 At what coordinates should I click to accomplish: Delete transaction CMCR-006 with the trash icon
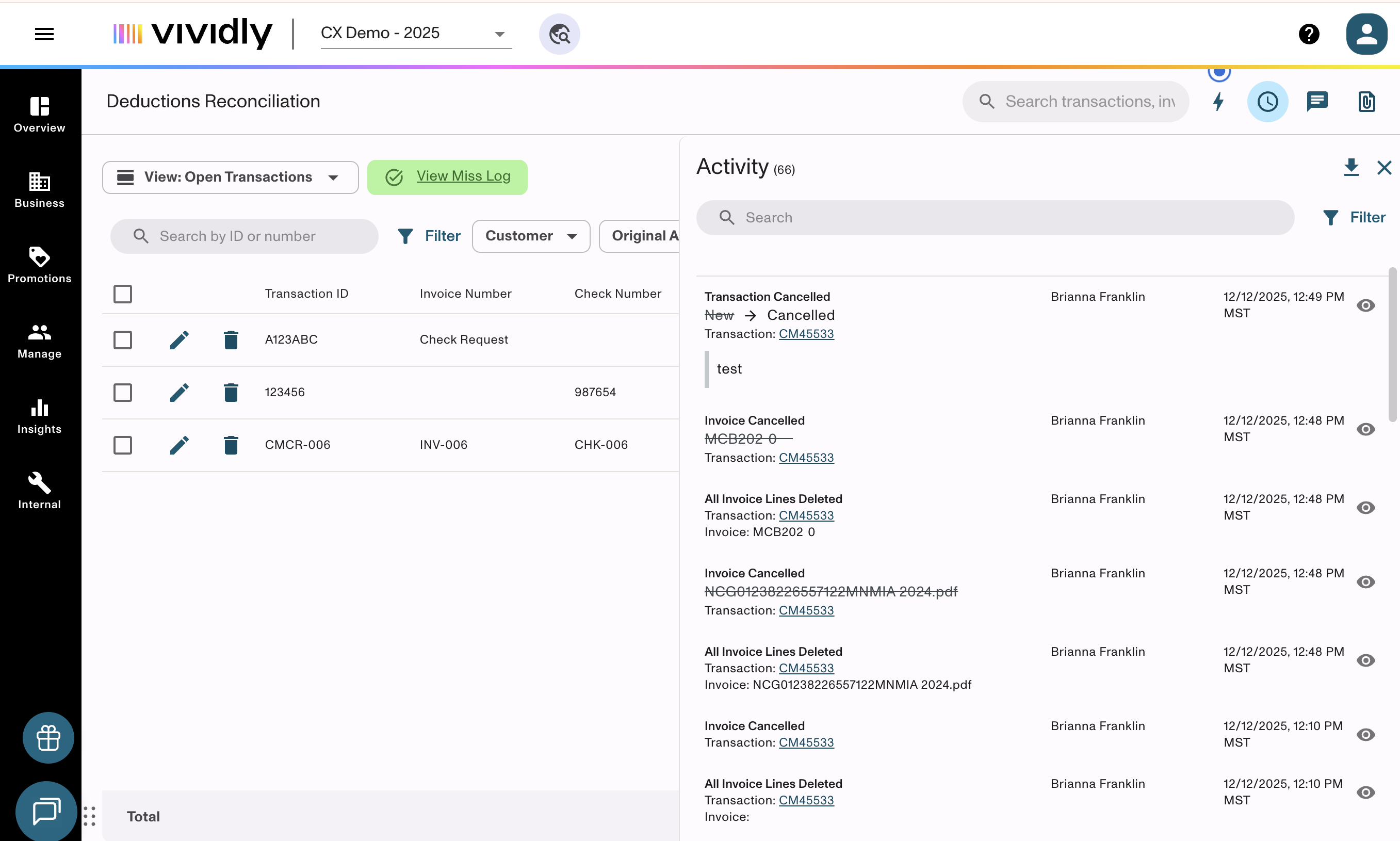pyautogui.click(x=231, y=445)
